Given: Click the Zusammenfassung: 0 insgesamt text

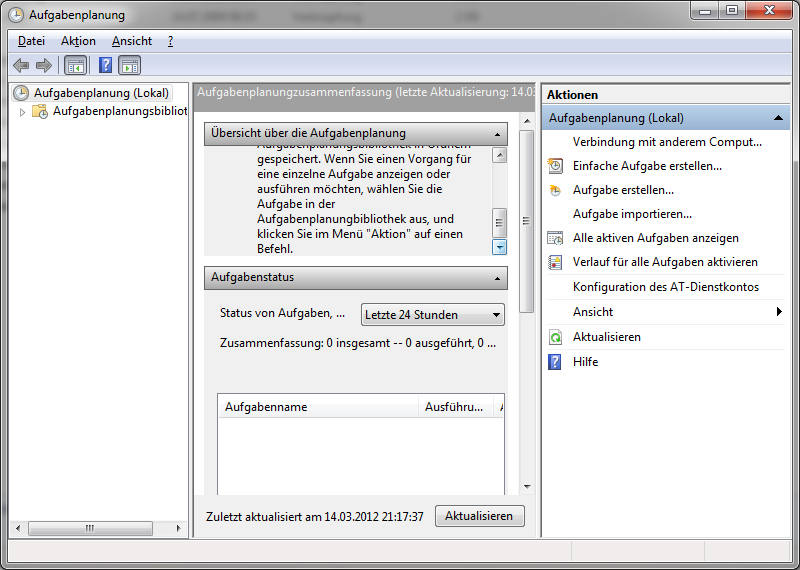Looking at the screenshot, I should [358, 343].
